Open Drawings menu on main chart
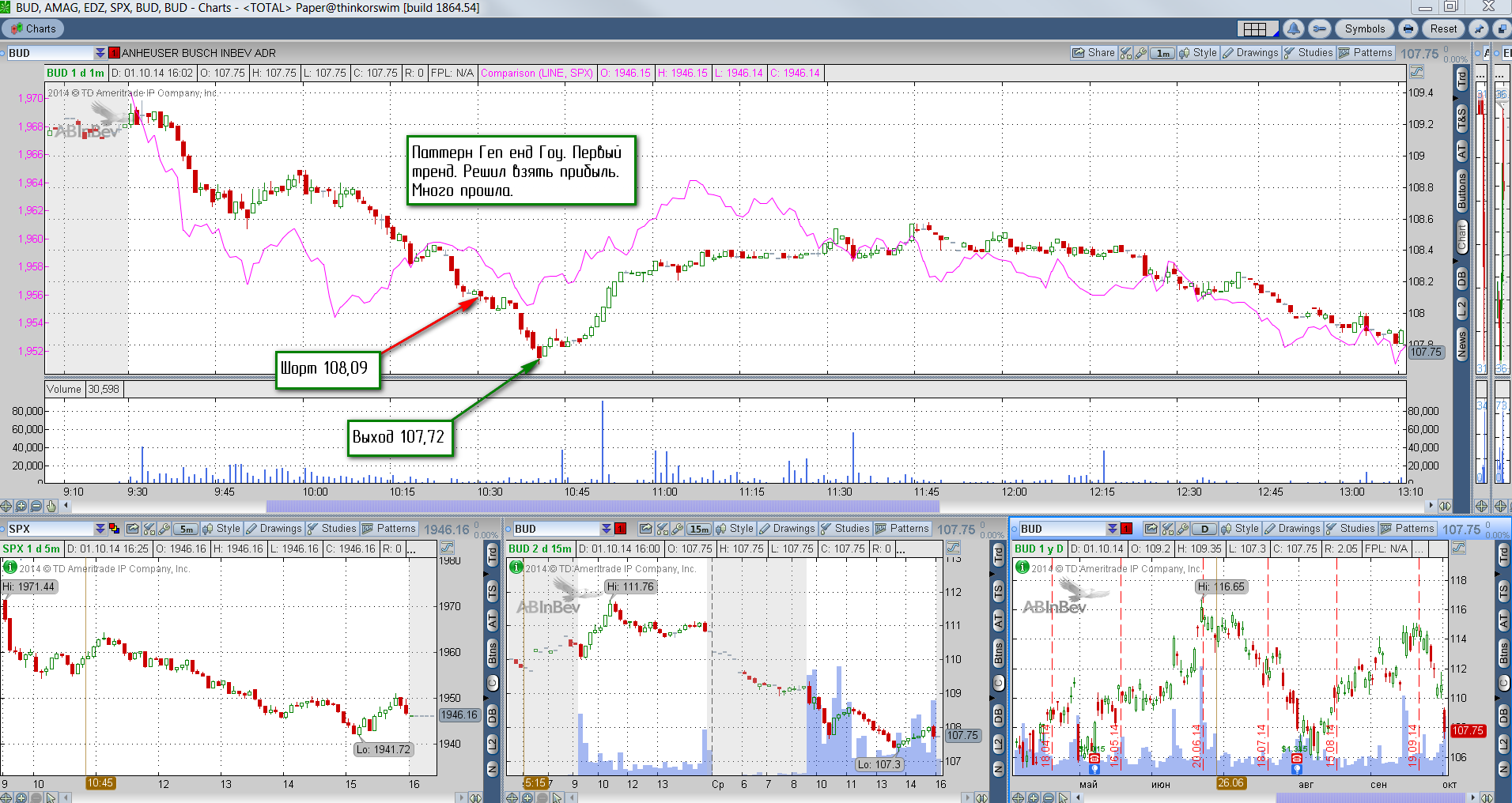 1250,53
